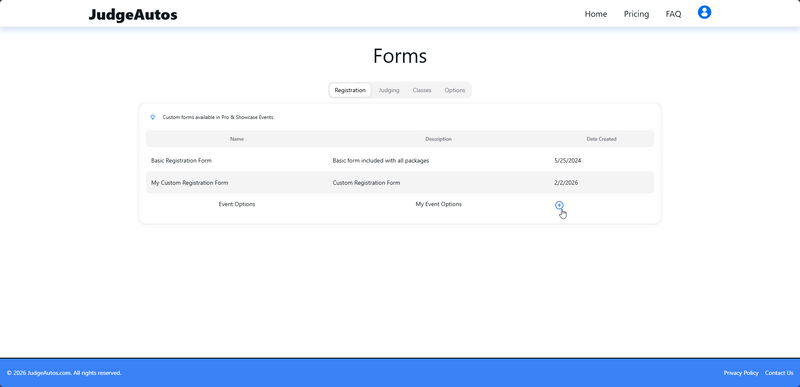Click the Date Created column header

coord(601,139)
